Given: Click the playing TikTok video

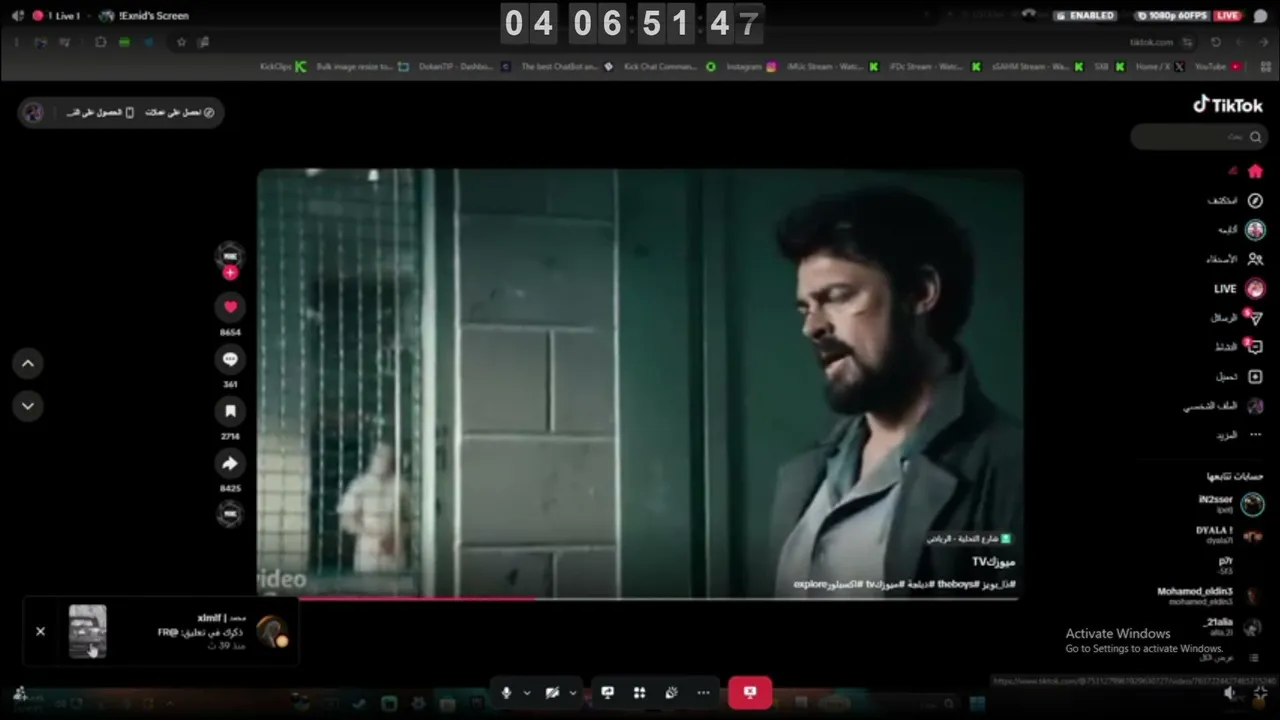Looking at the screenshot, I should [x=639, y=383].
